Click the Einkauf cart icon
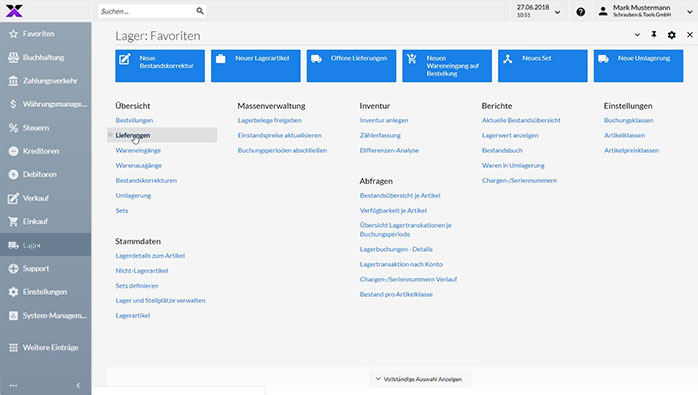 tap(13, 221)
